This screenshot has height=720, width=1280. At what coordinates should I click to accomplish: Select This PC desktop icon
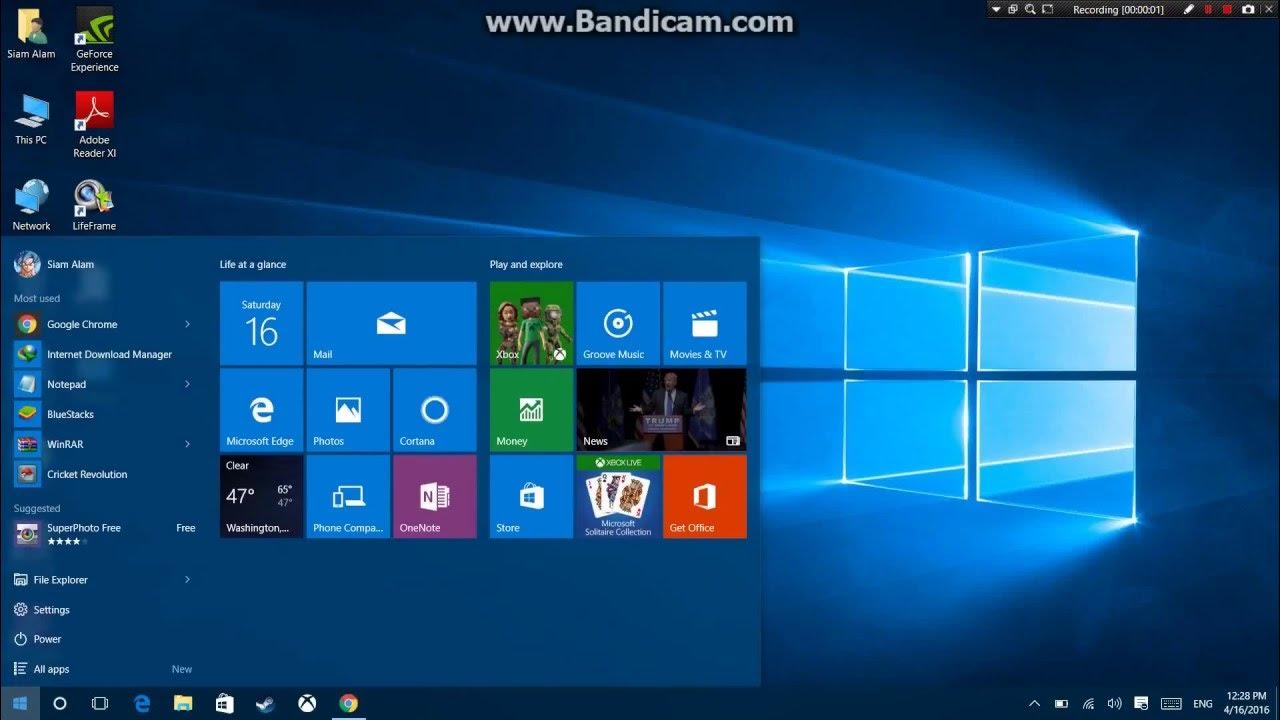pyautogui.click(x=31, y=120)
